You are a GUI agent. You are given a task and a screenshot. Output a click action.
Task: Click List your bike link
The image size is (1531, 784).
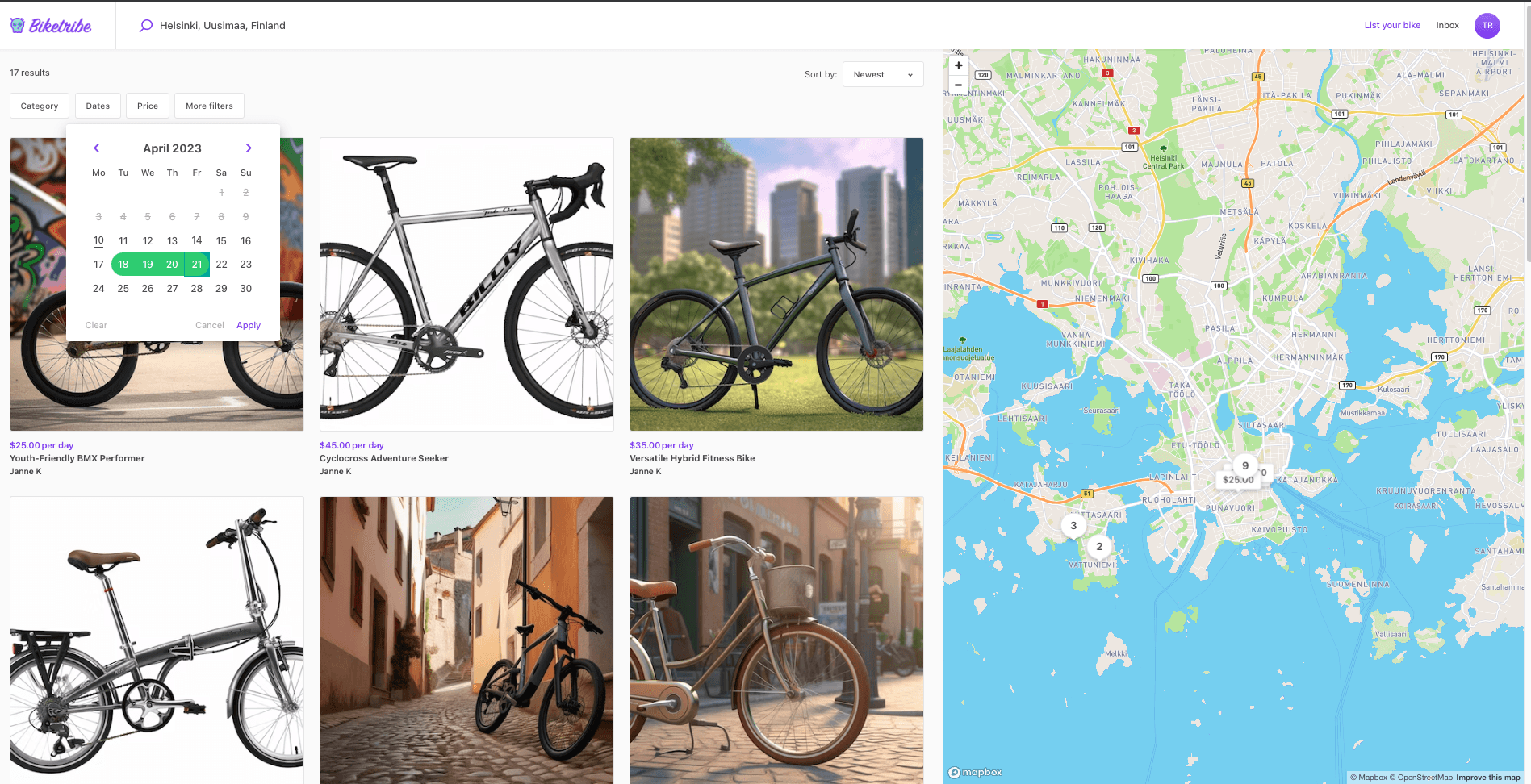(x=1392, y=26)
